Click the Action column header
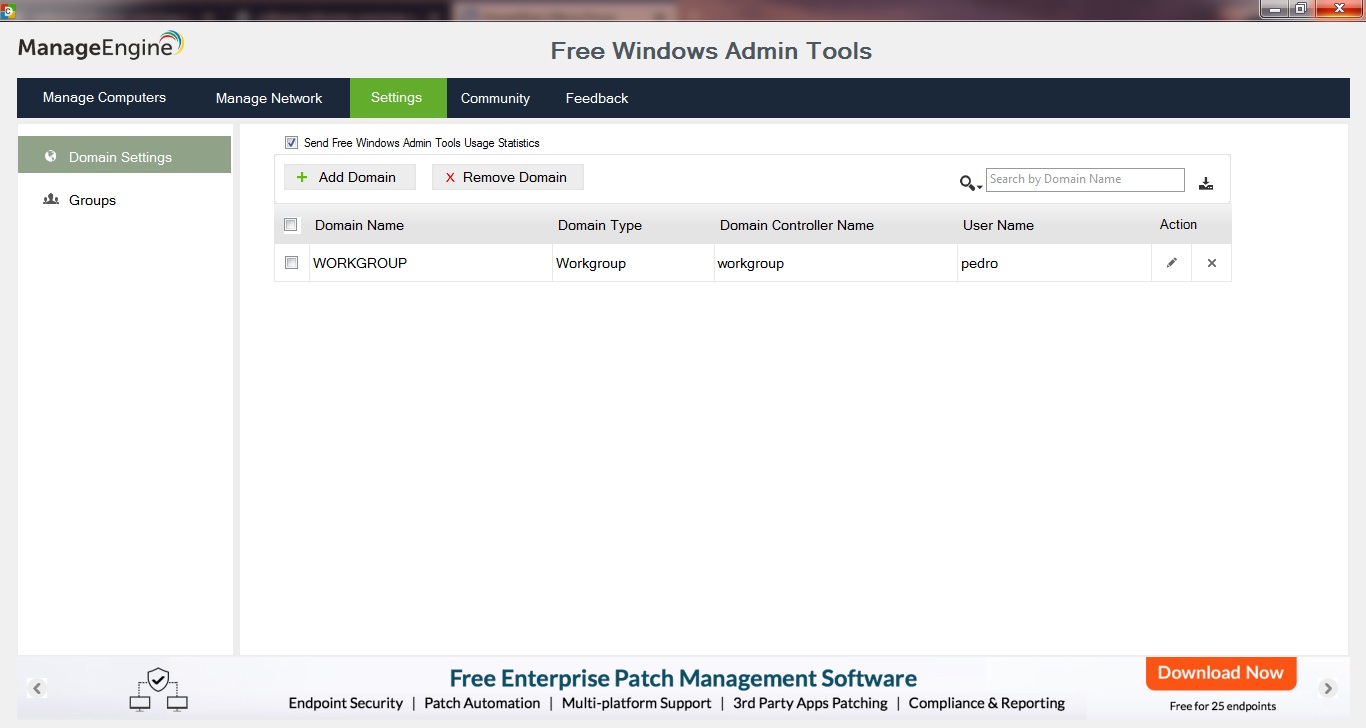Viewport: 1366px width, 728px height. pos(1178,224)
